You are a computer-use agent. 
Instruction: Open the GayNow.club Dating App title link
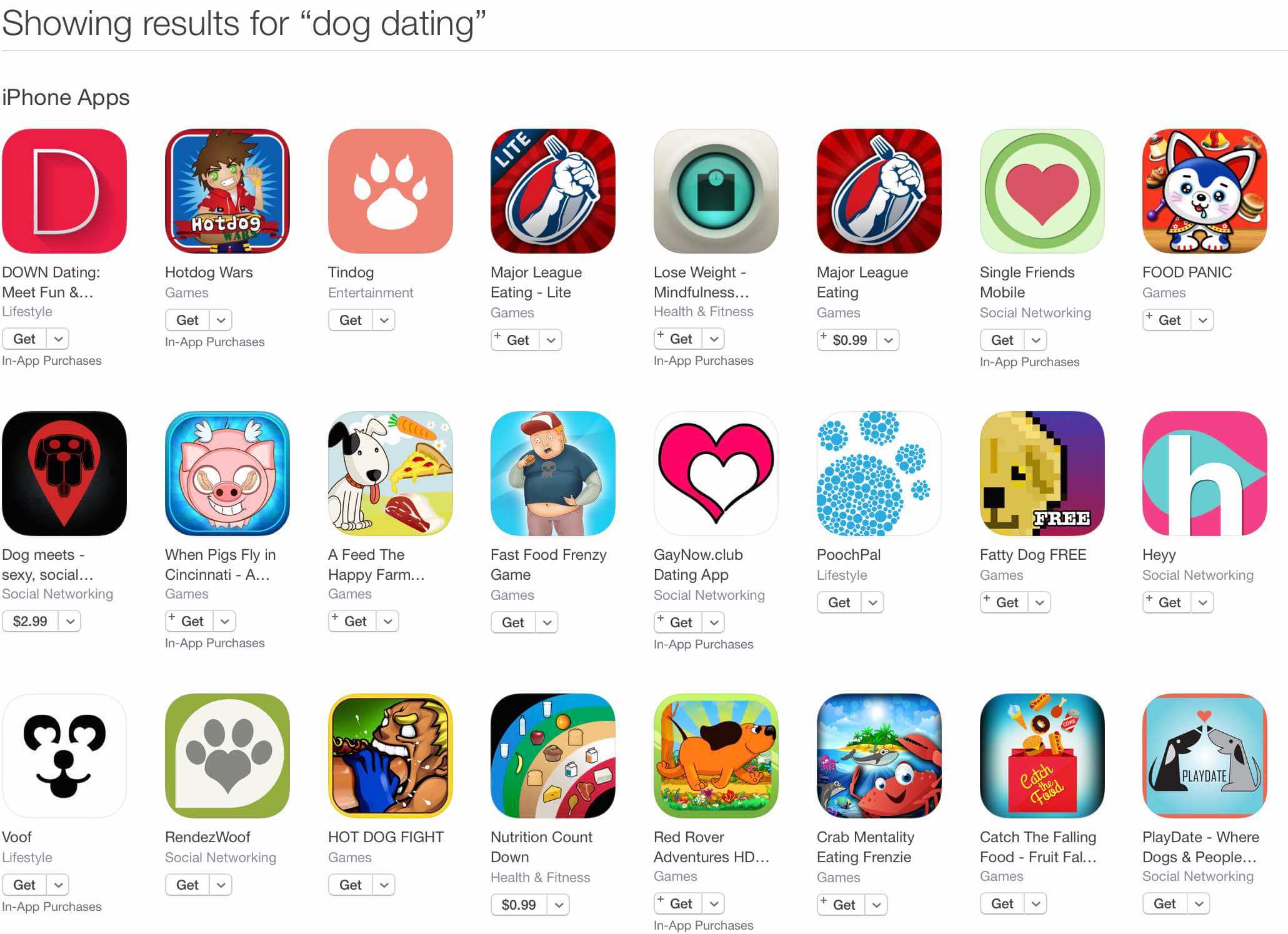pos(698,565)
